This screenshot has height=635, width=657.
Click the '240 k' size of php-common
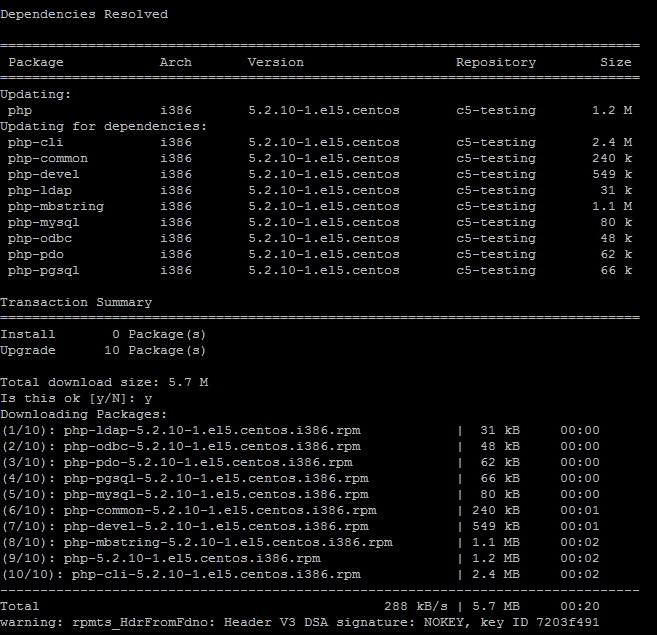click(612, 158)
